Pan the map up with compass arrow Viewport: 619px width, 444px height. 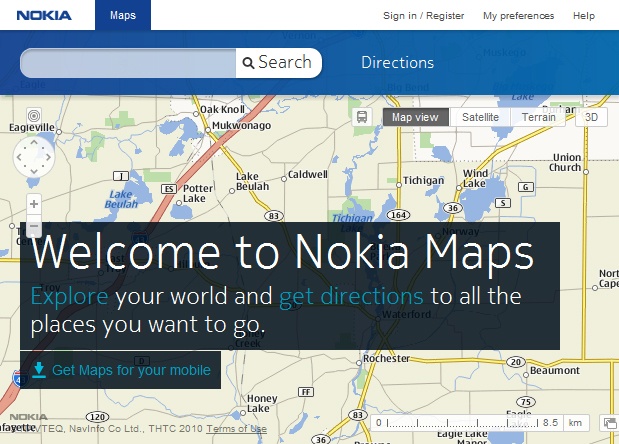pos(34,143)
